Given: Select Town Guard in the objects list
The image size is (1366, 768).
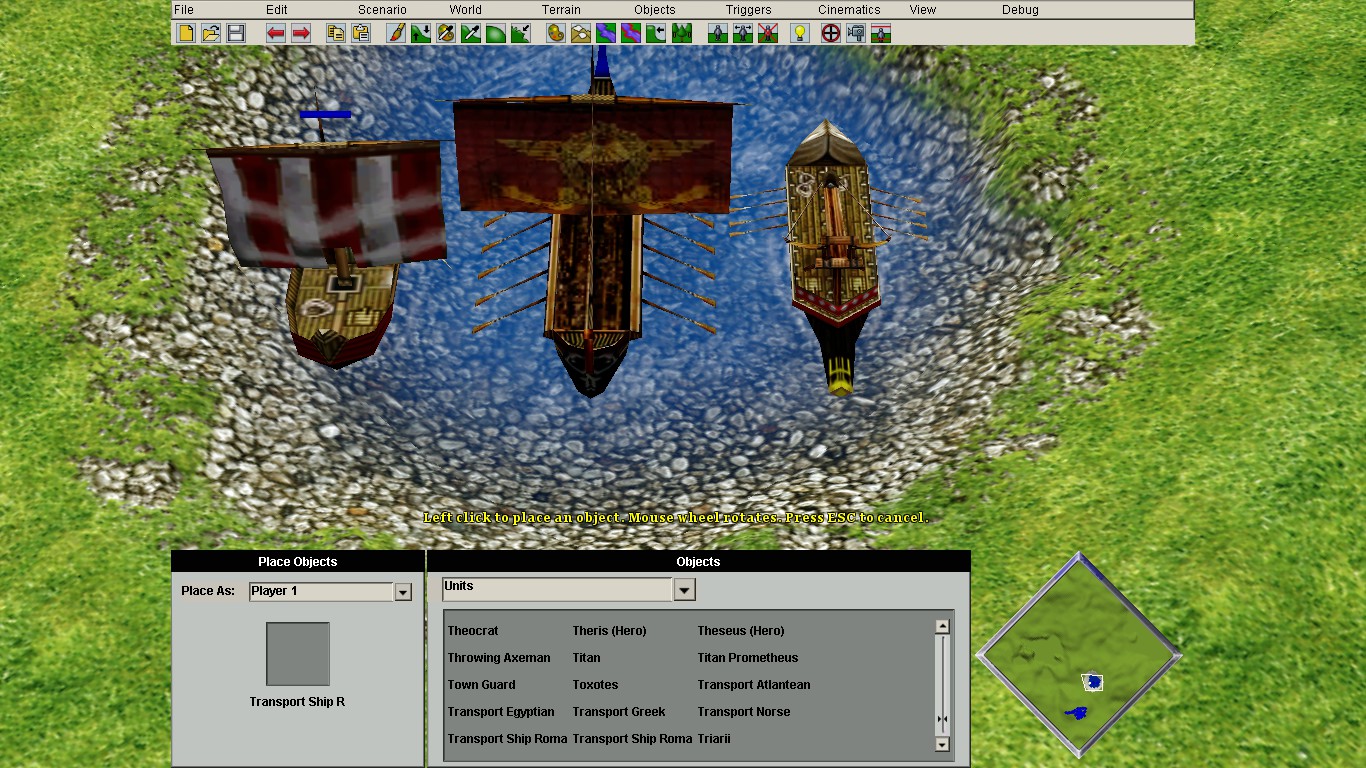Looking at the screenshot, I should tap(482, 685).
